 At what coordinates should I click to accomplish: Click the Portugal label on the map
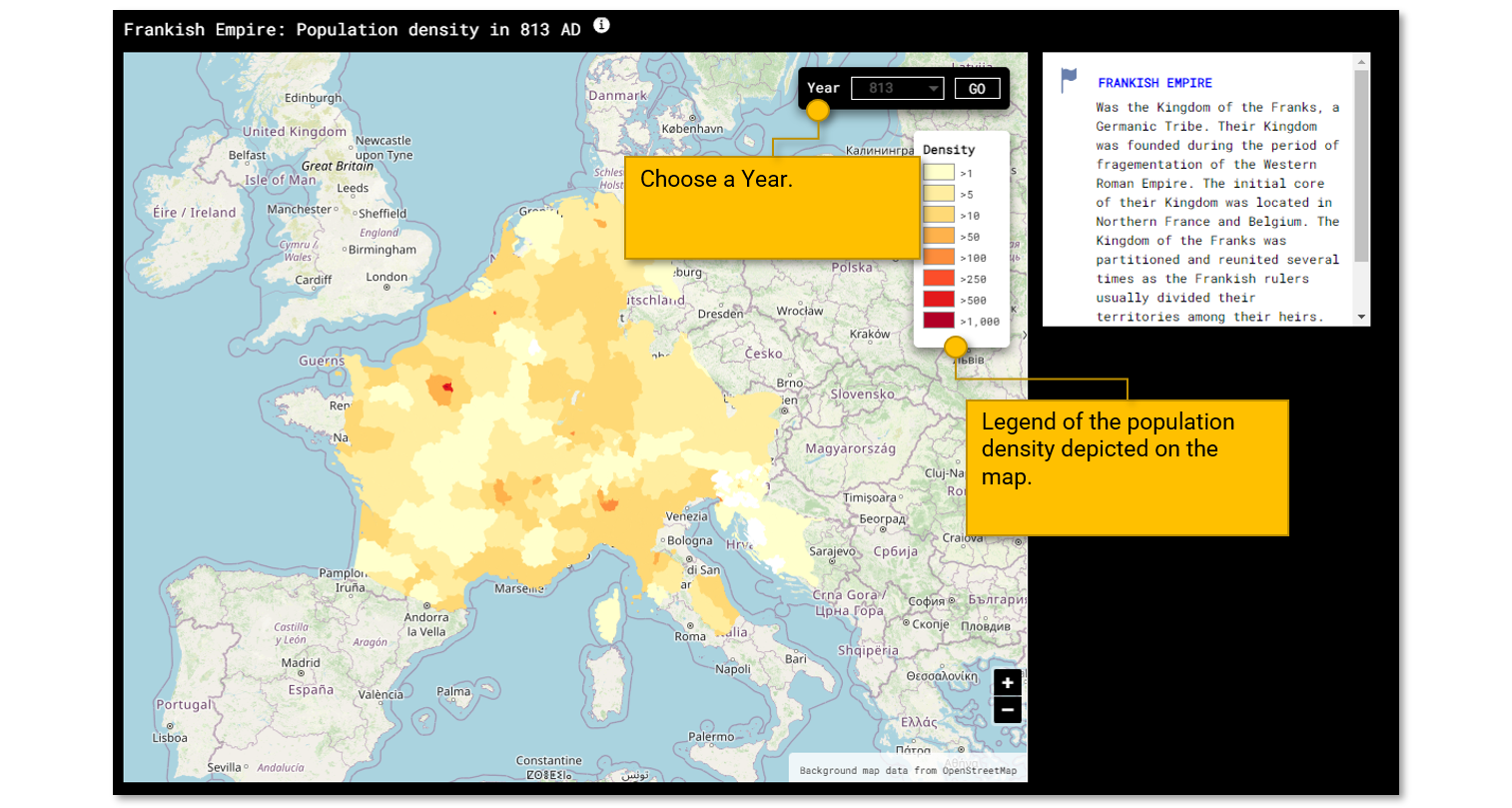pos(184,704)
